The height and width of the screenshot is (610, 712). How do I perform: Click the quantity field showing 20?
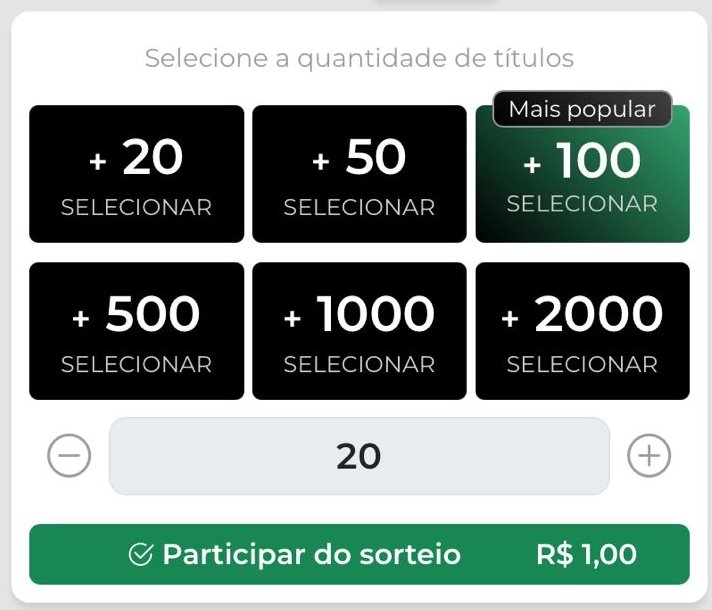[359, 456]
